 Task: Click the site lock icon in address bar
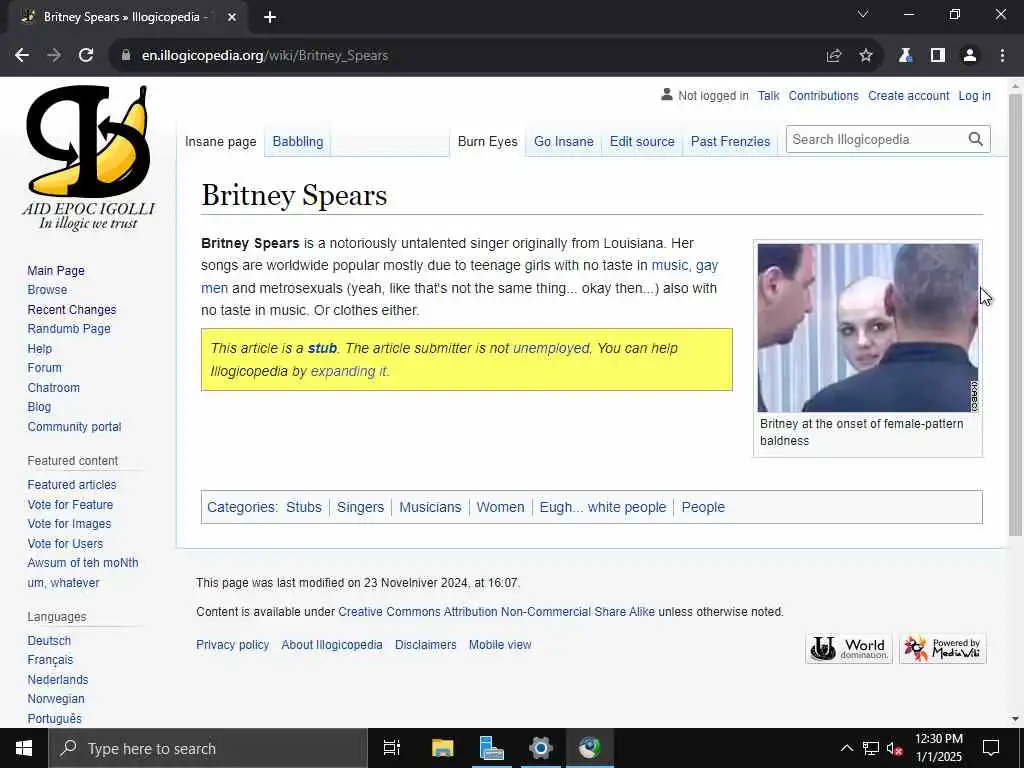pos(126,56)
